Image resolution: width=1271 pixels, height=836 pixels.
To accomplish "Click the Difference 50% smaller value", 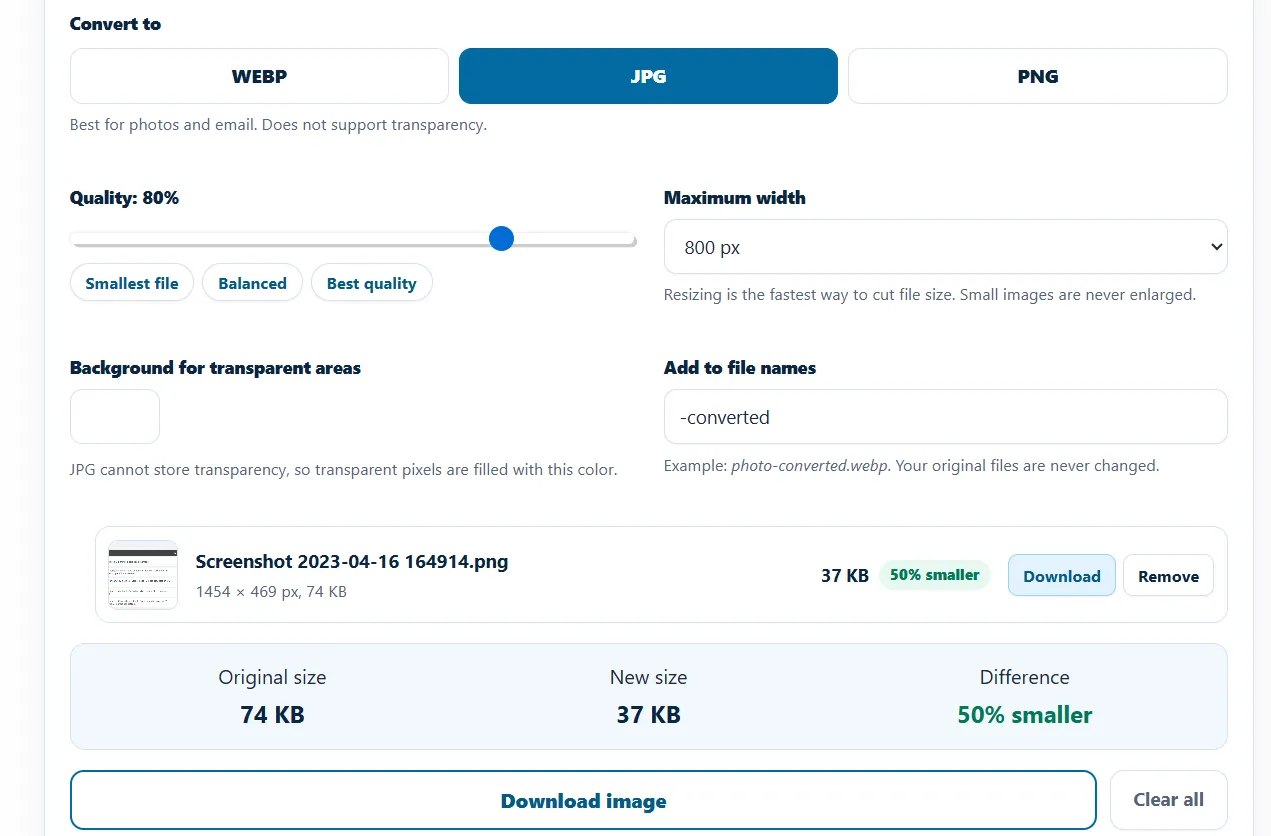I will (1025, 715).
